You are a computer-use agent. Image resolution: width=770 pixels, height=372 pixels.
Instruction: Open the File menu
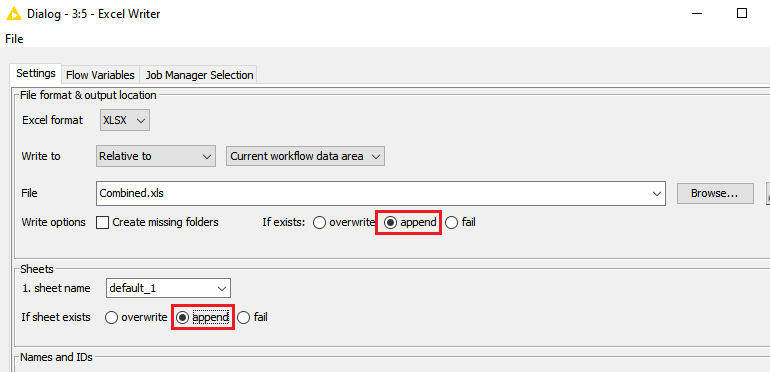pyautogui.click(x=14, y=39)
